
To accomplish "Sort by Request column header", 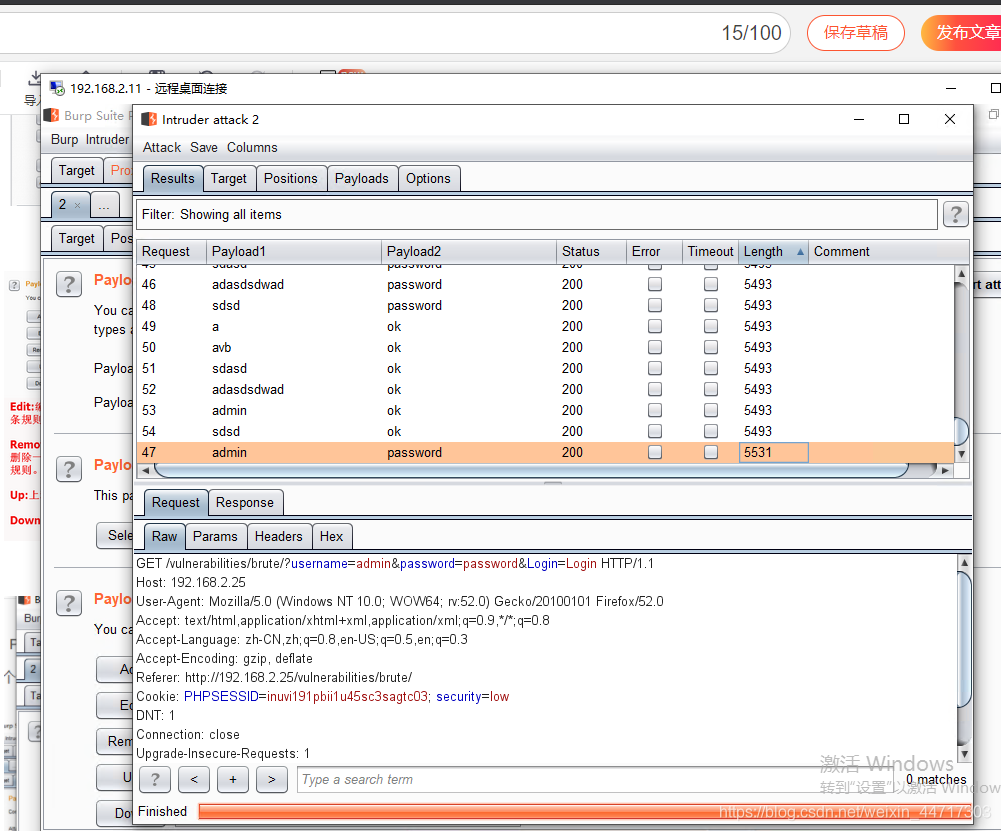I will click(x=171, y=251).
